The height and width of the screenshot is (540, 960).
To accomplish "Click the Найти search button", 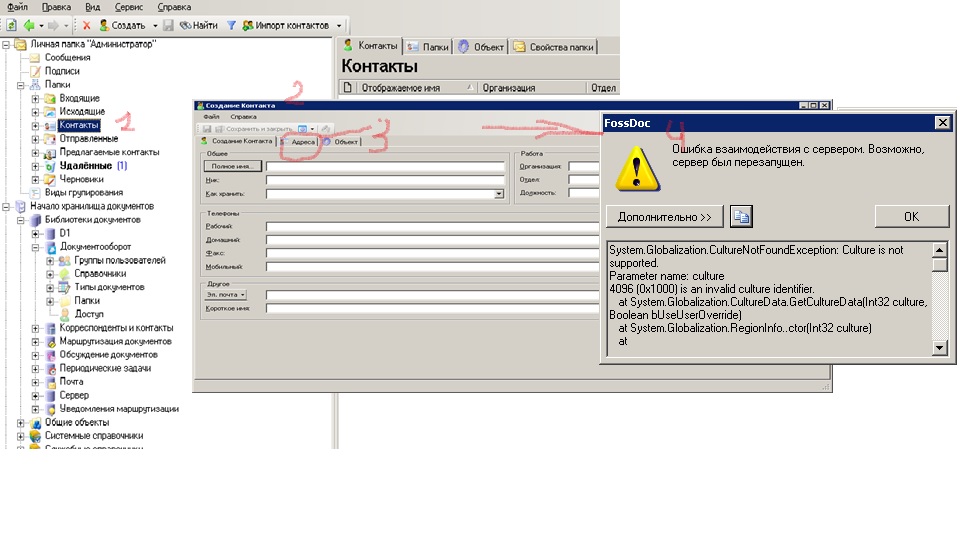I will (198, 25).
